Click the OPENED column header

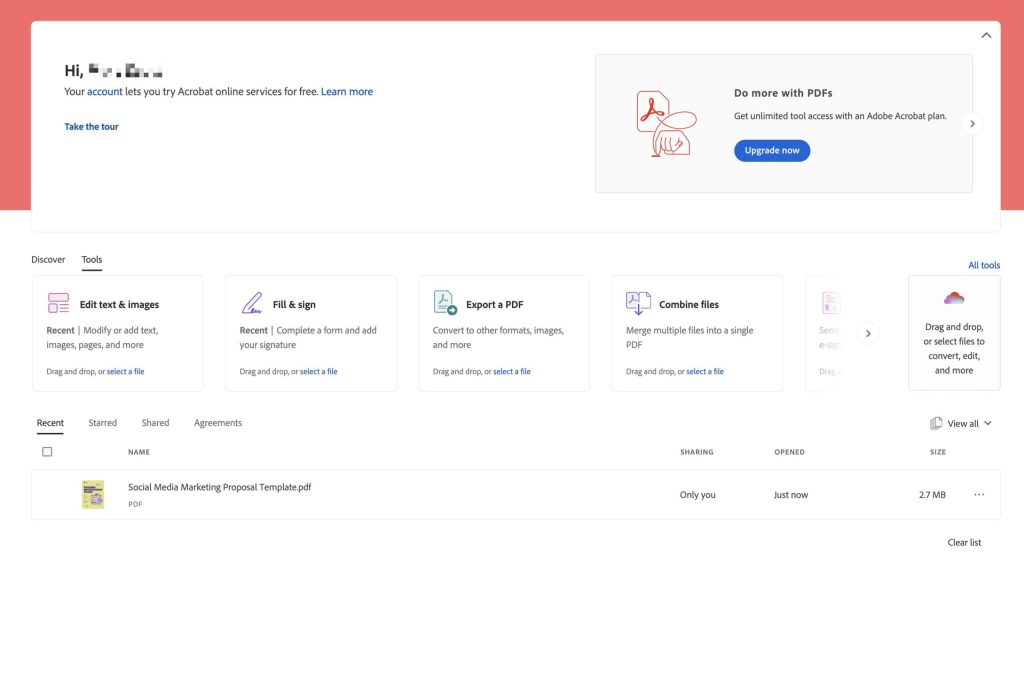pos(790,452)
